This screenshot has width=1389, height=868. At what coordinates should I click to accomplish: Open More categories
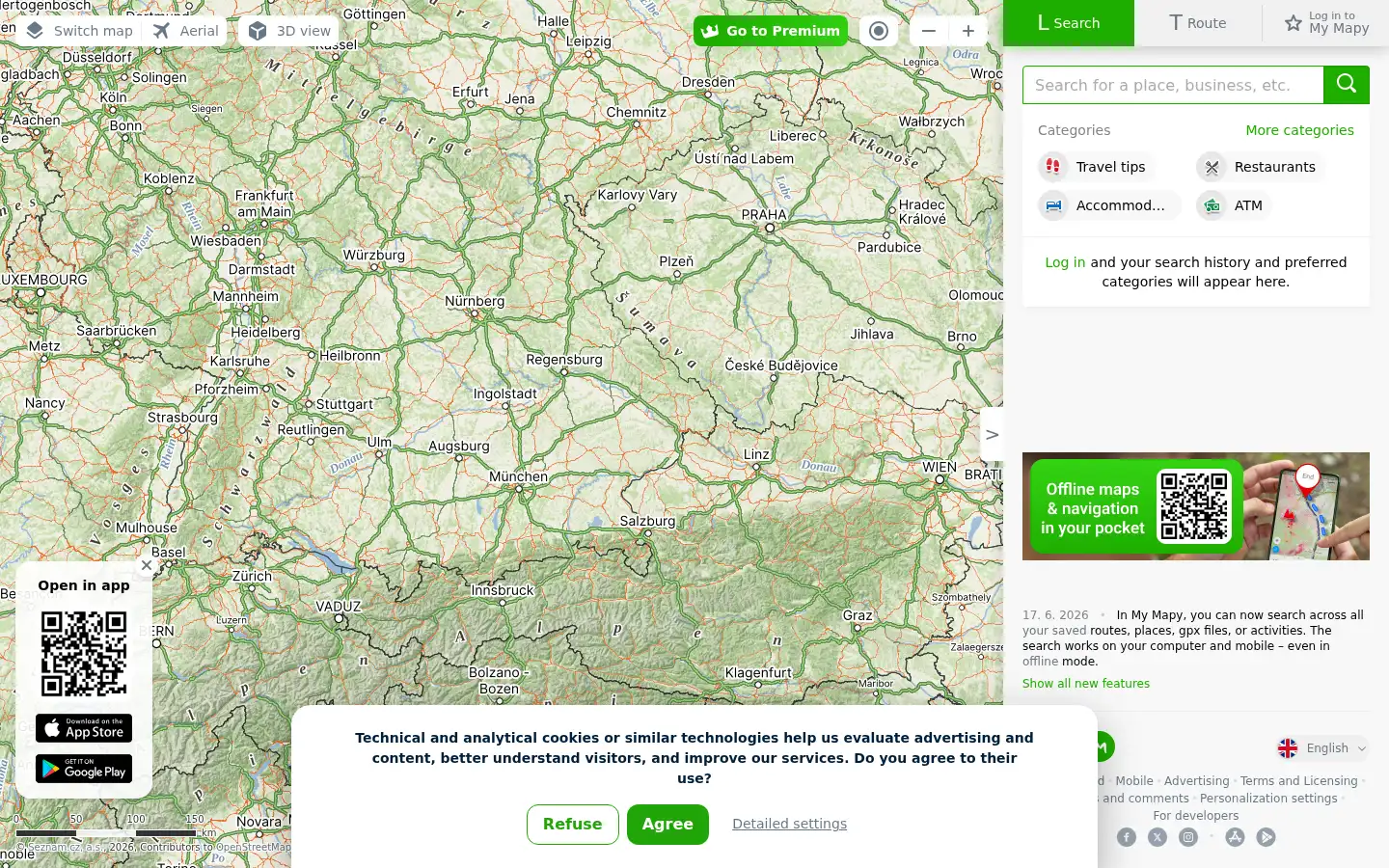tap(1299, 130)
